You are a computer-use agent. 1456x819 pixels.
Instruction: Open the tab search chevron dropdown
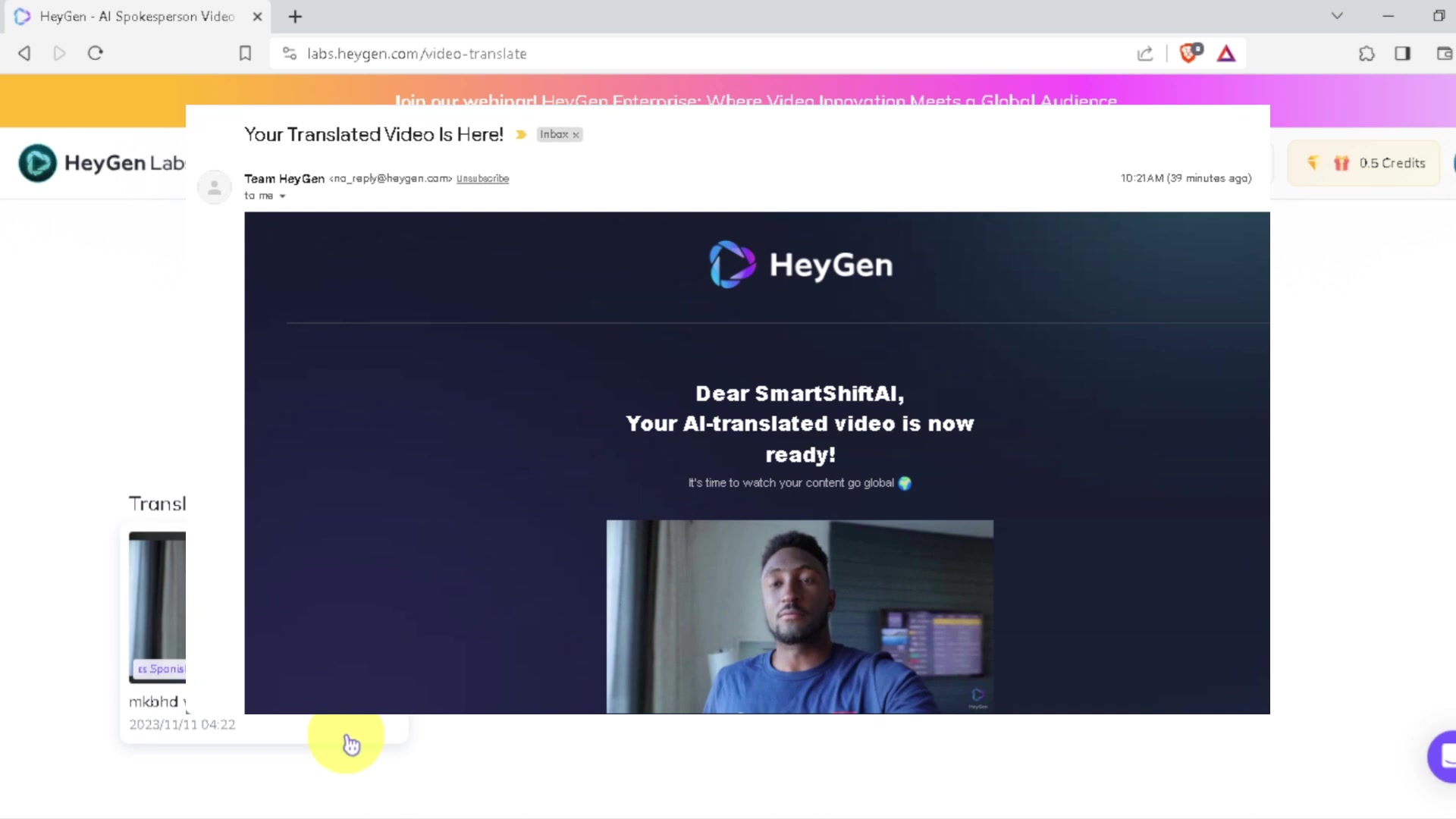coord(1337,16)
